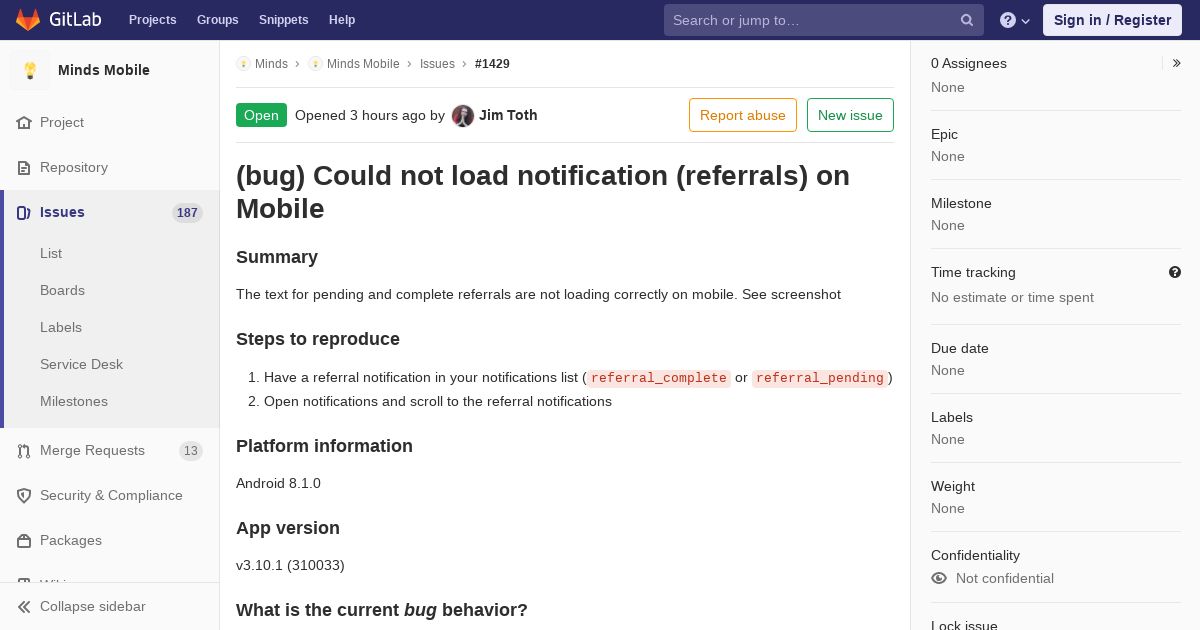Click the Merge Requests count badge 13
Viewport: 1200px width, 630px height.
(191, 451)
